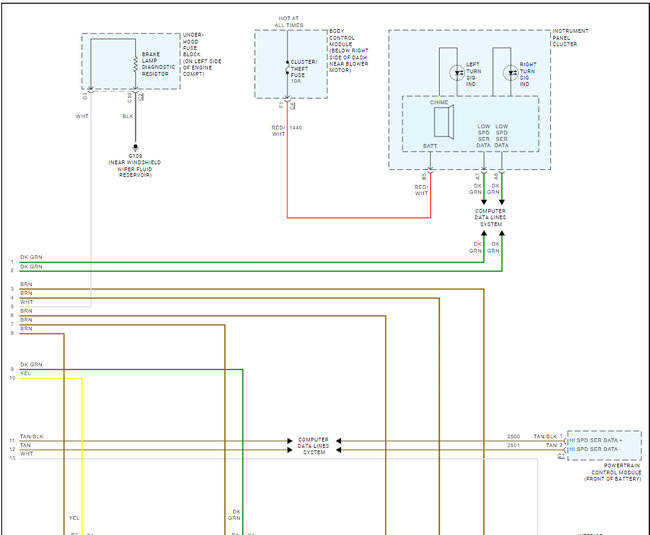The image size is (650, 535).
Task: Click YEL label on line 10
Action: pyautogui.click(x=25, y=373)
